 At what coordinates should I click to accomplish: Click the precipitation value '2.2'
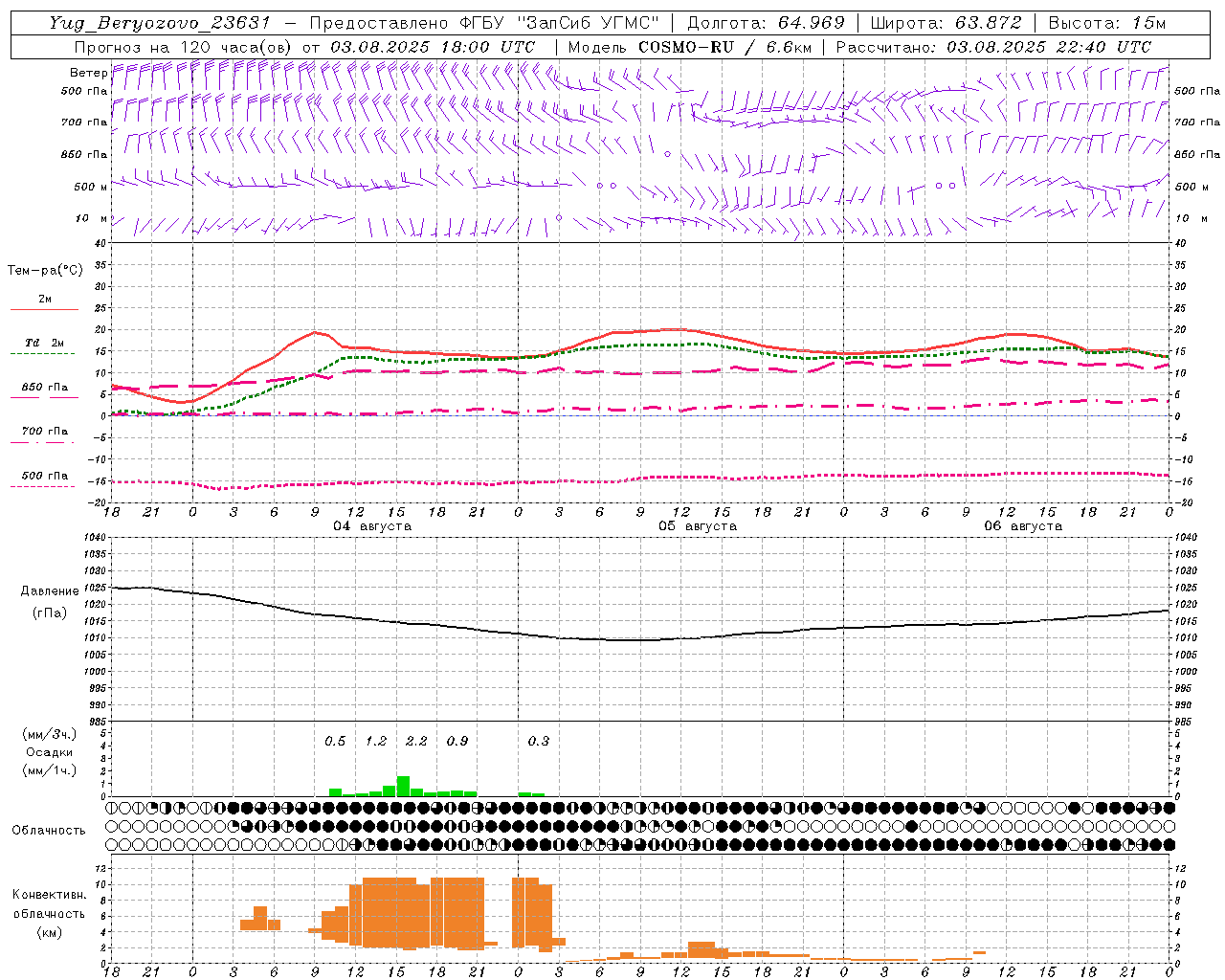click(416, 741)
